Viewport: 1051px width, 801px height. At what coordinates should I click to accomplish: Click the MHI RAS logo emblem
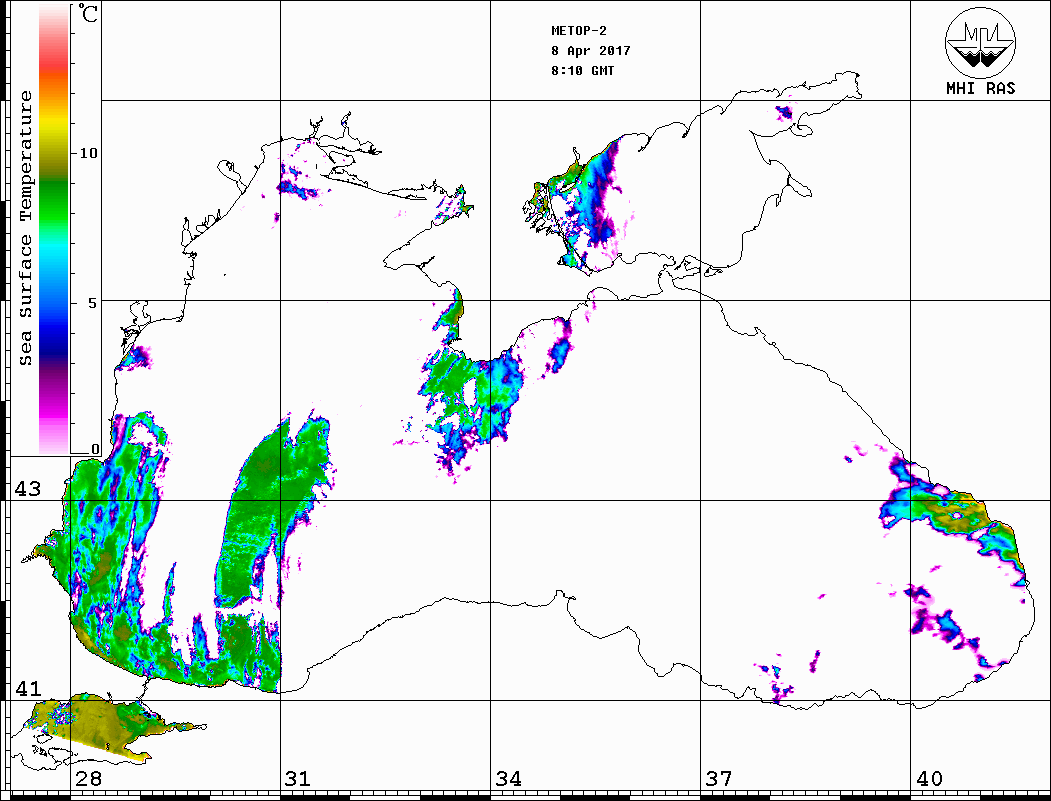[981, 42]
